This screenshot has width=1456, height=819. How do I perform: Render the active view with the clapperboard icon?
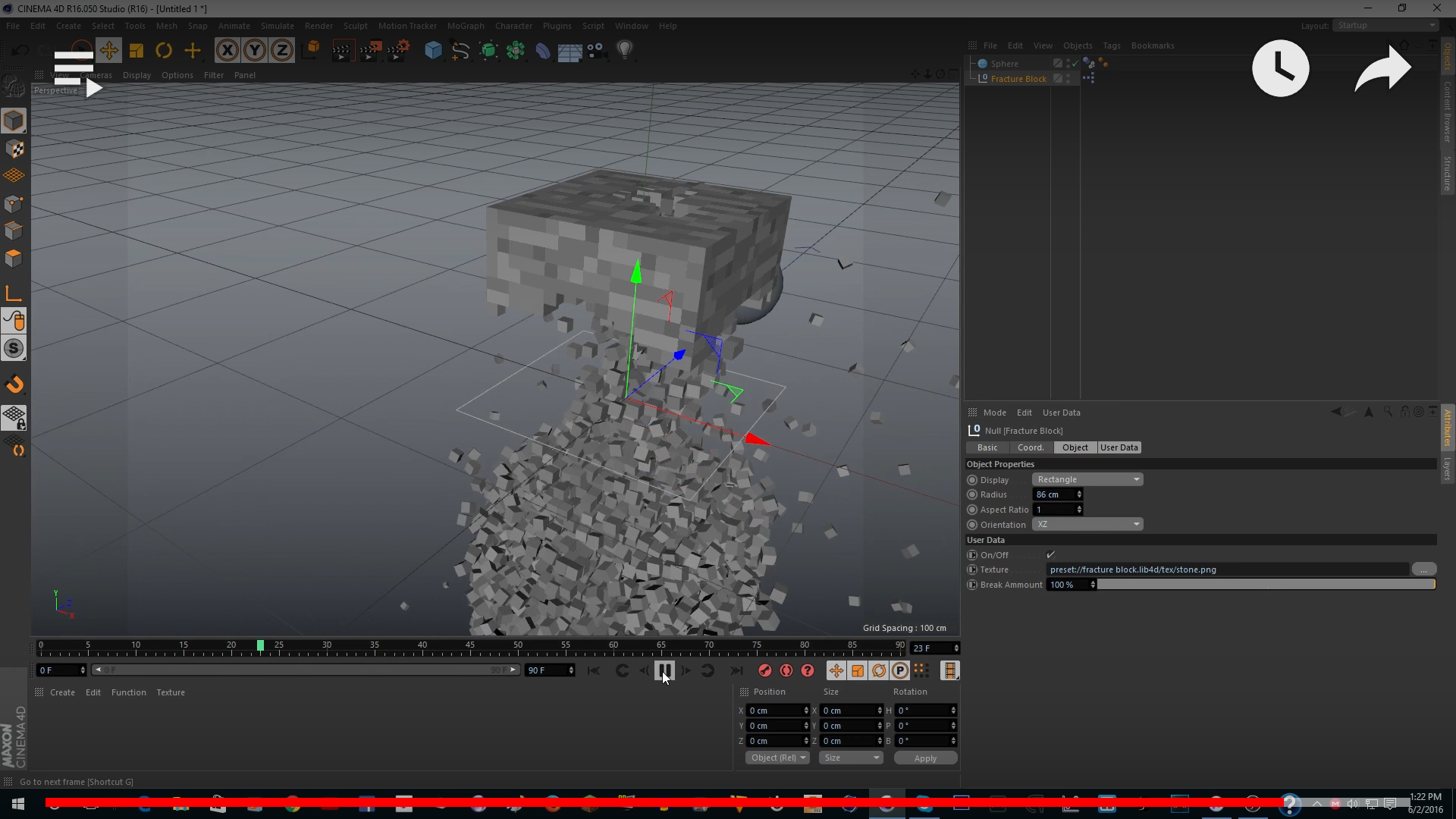pos(342,51)
